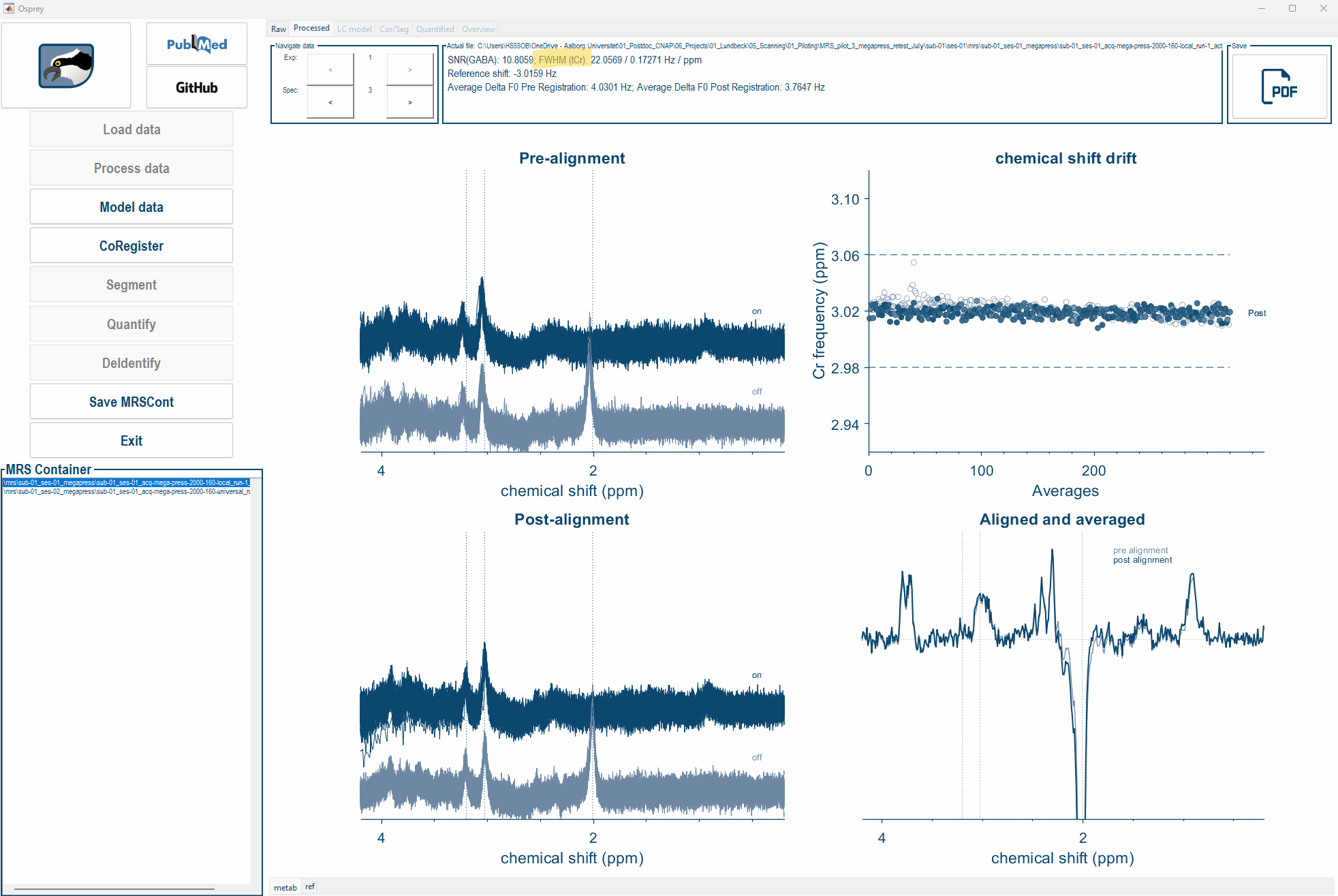Select the metab bottom tab
The image size is (1338, 896).
pos(285,887)
